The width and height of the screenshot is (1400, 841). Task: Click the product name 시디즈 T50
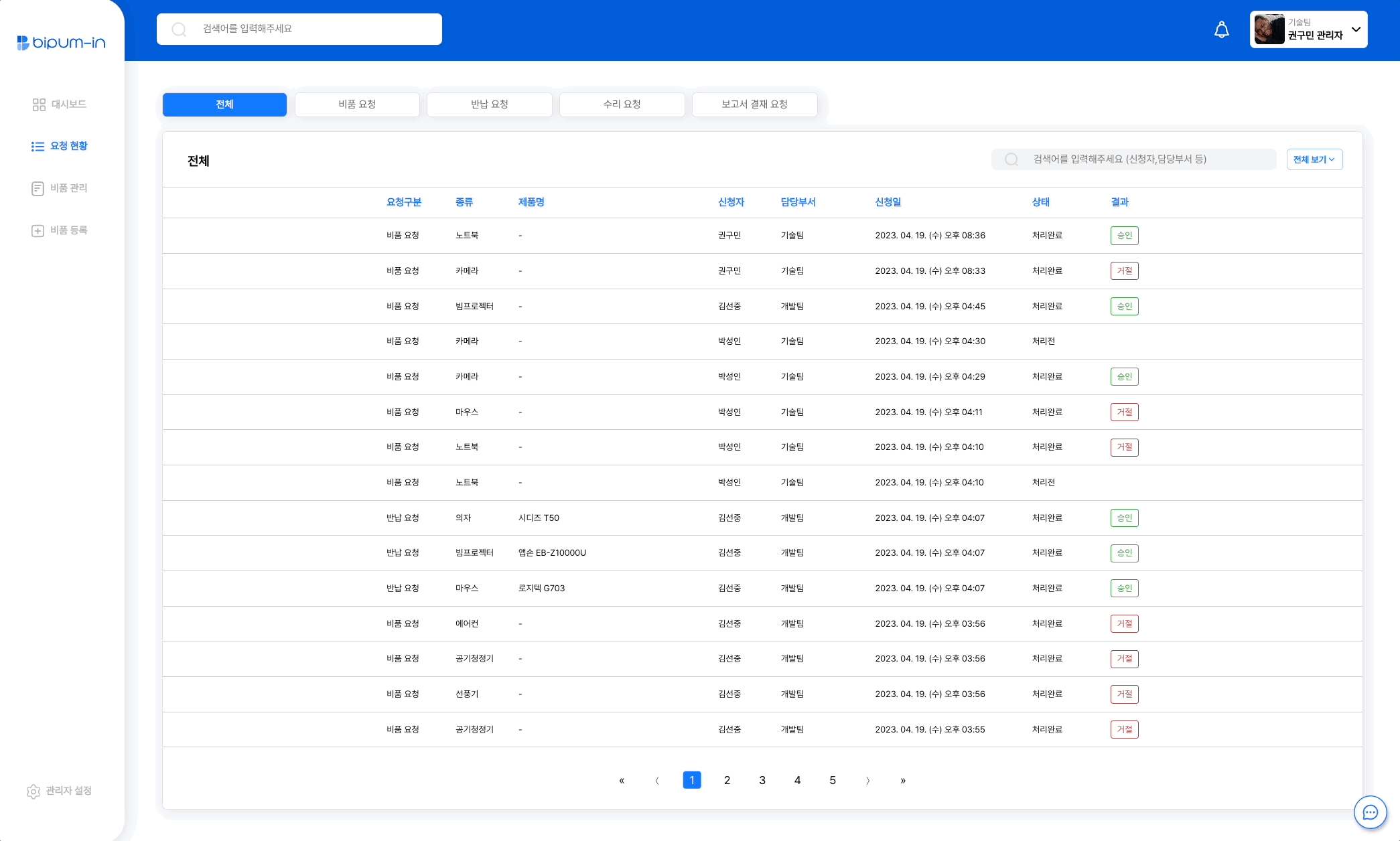point(539,518)
